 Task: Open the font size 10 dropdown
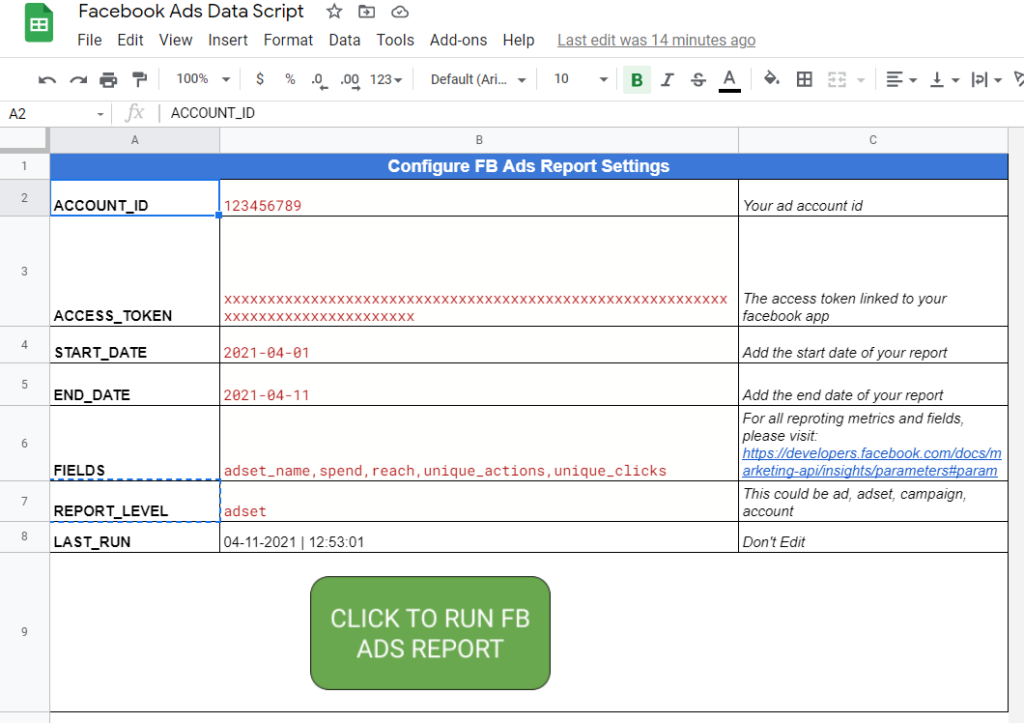pos(581,79)
